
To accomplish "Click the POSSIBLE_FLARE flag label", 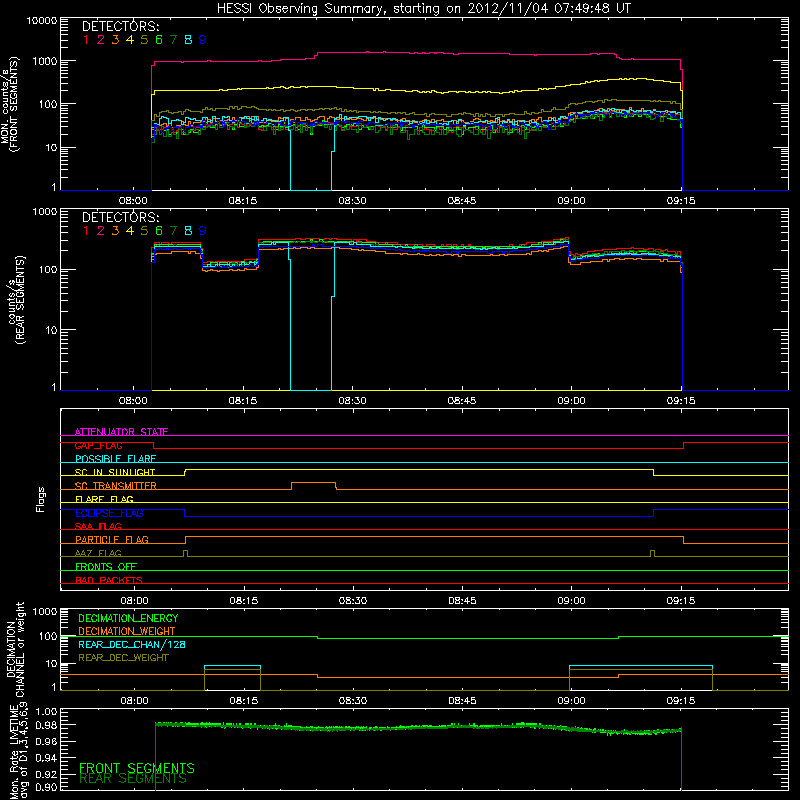I will (115, 459).
